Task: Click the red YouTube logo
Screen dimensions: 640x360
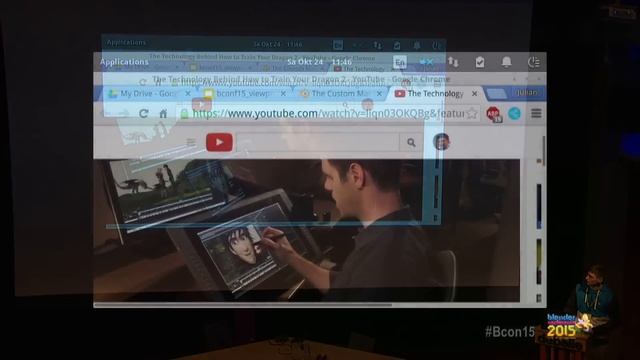Action: pos(219,142)
